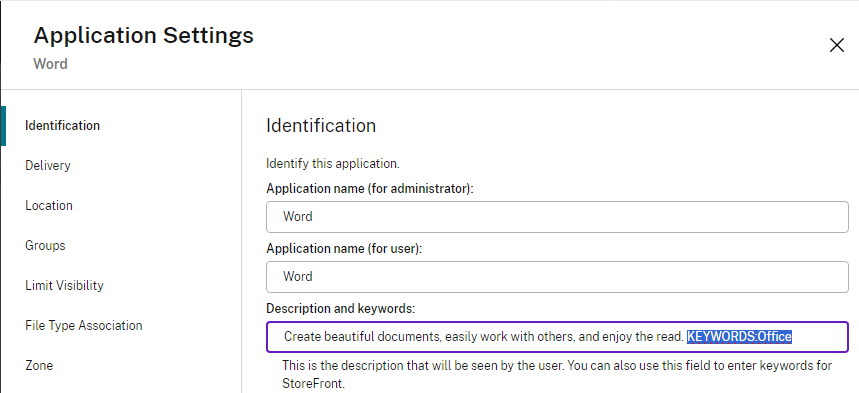This screenshot has width=859, height=393.
Task: Click the Word subtitle under the title
Action: 50,64
